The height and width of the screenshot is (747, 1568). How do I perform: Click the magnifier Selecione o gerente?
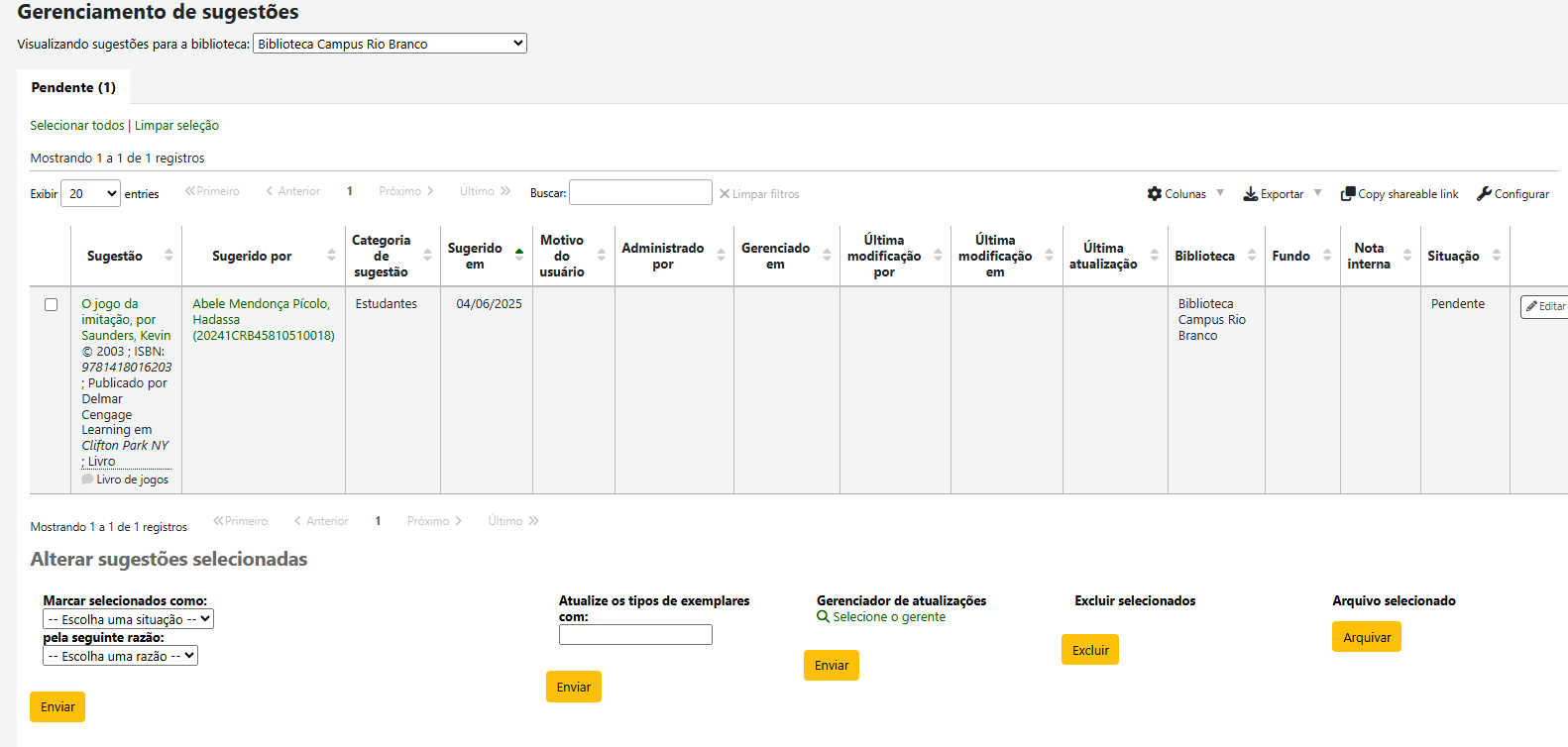[823, 617]
